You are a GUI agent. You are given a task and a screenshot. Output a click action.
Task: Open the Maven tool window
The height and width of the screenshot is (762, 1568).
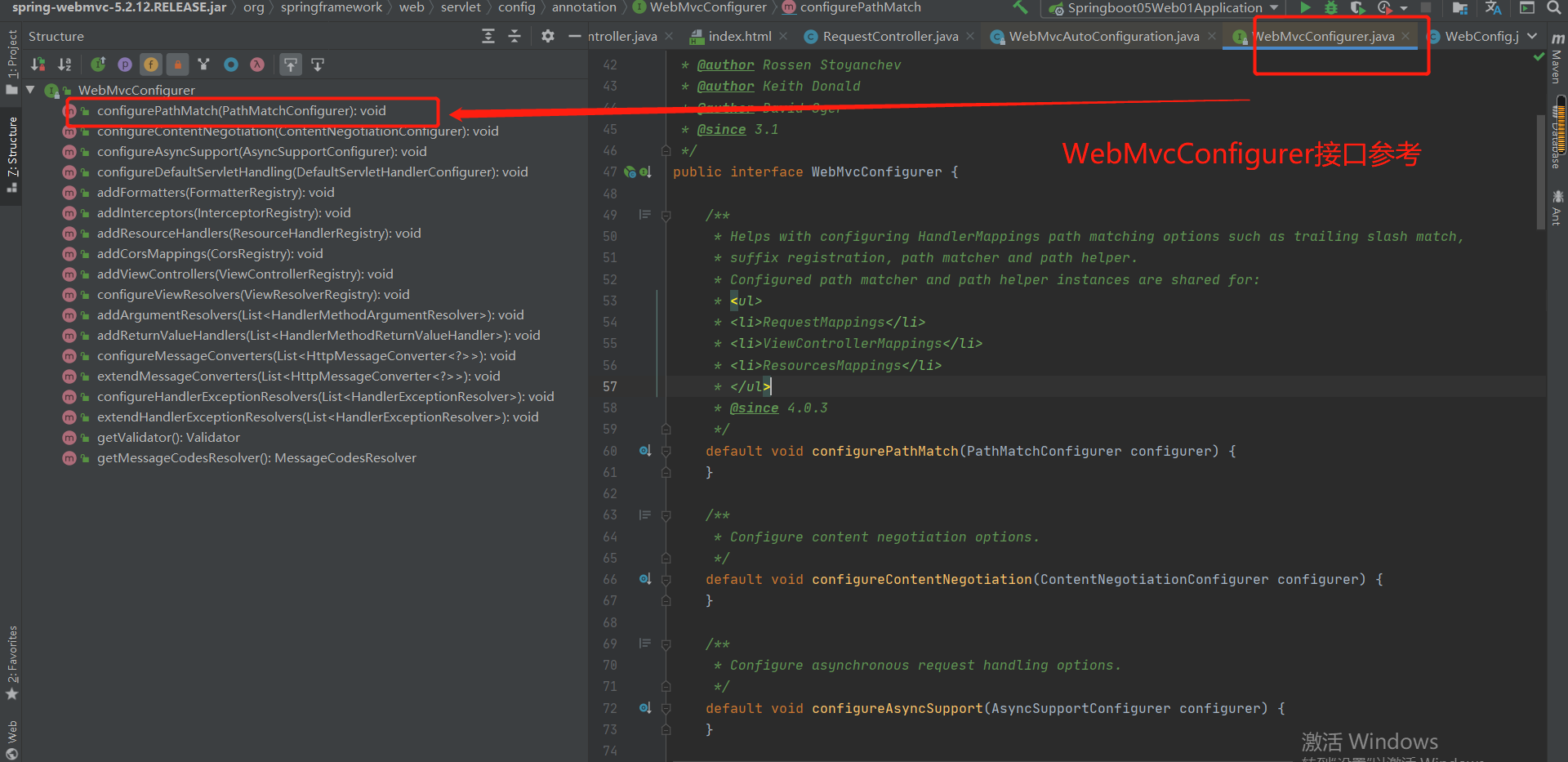(x=1557, y=60)
